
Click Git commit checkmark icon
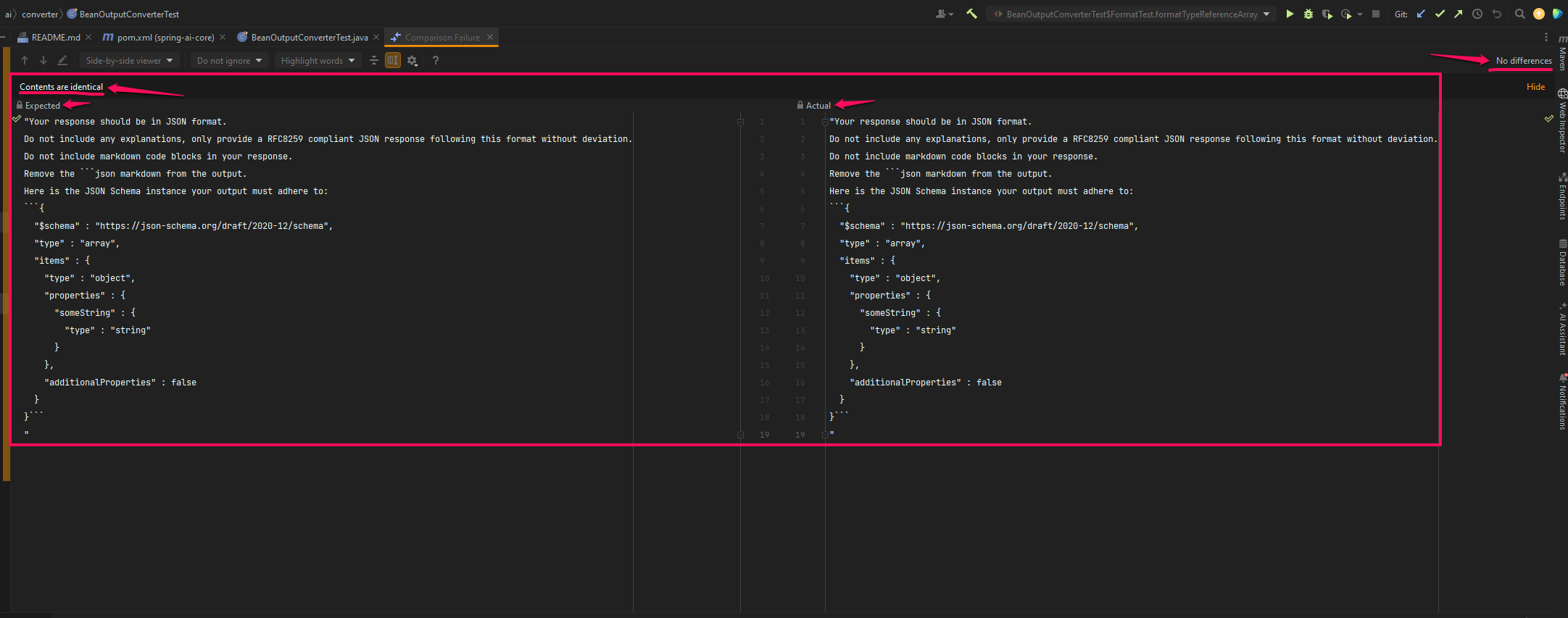pyautogui.click(x=1440, y=14)
